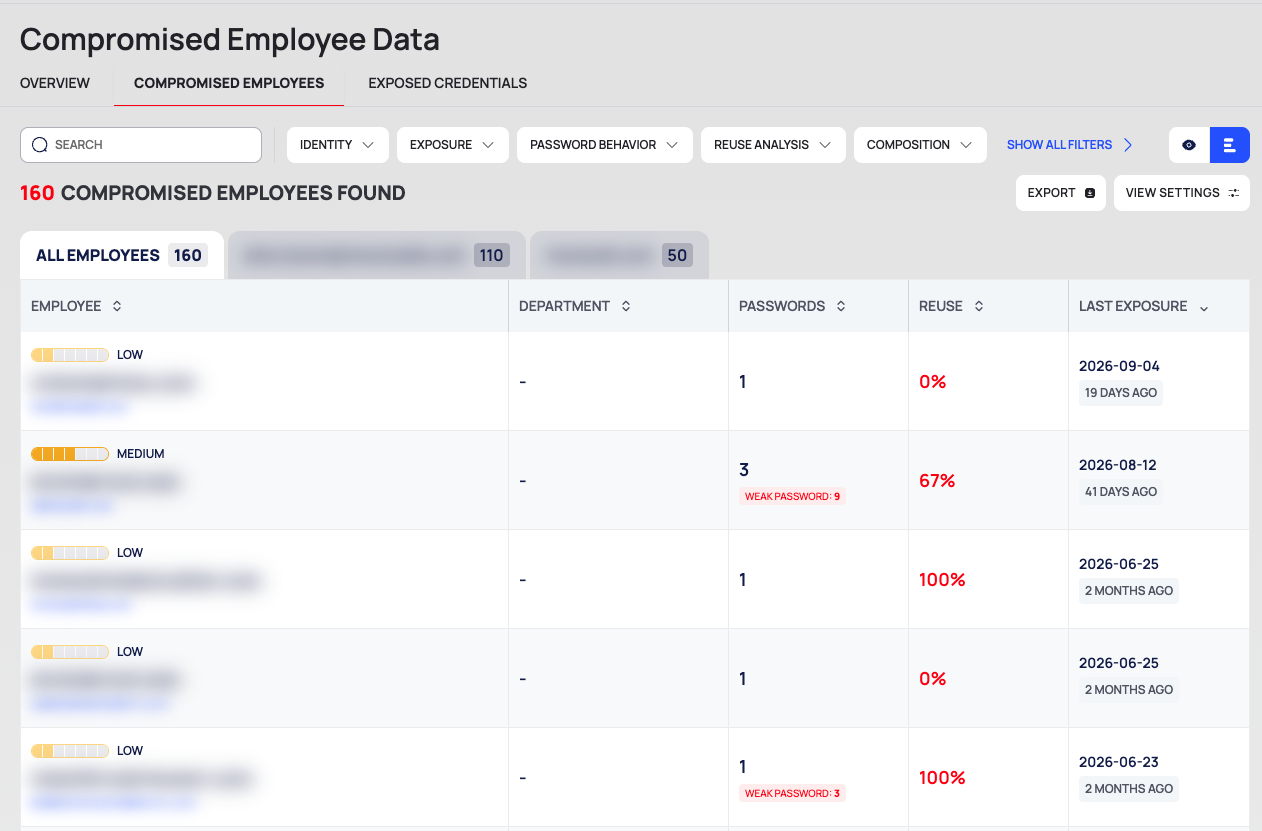The image size is (1262, 831).
Task: Click the 0% reuse value in 2026-09-04 row
Action: (x=933, y=382)
